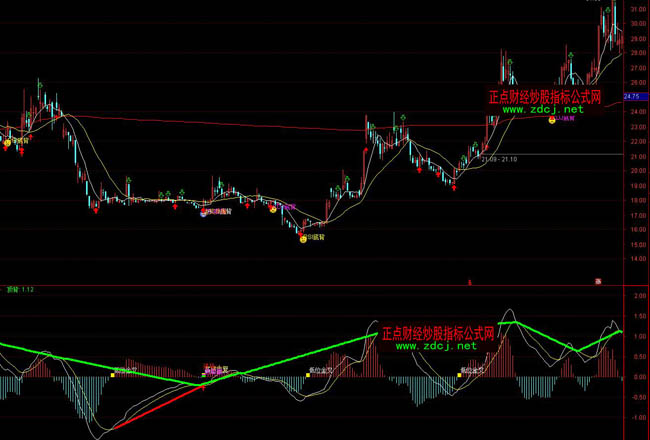Click the yellow golden-cross marker in the indicator middle
Image resolution: width=650 pixels, height=440 pixels.
[309, 376]
